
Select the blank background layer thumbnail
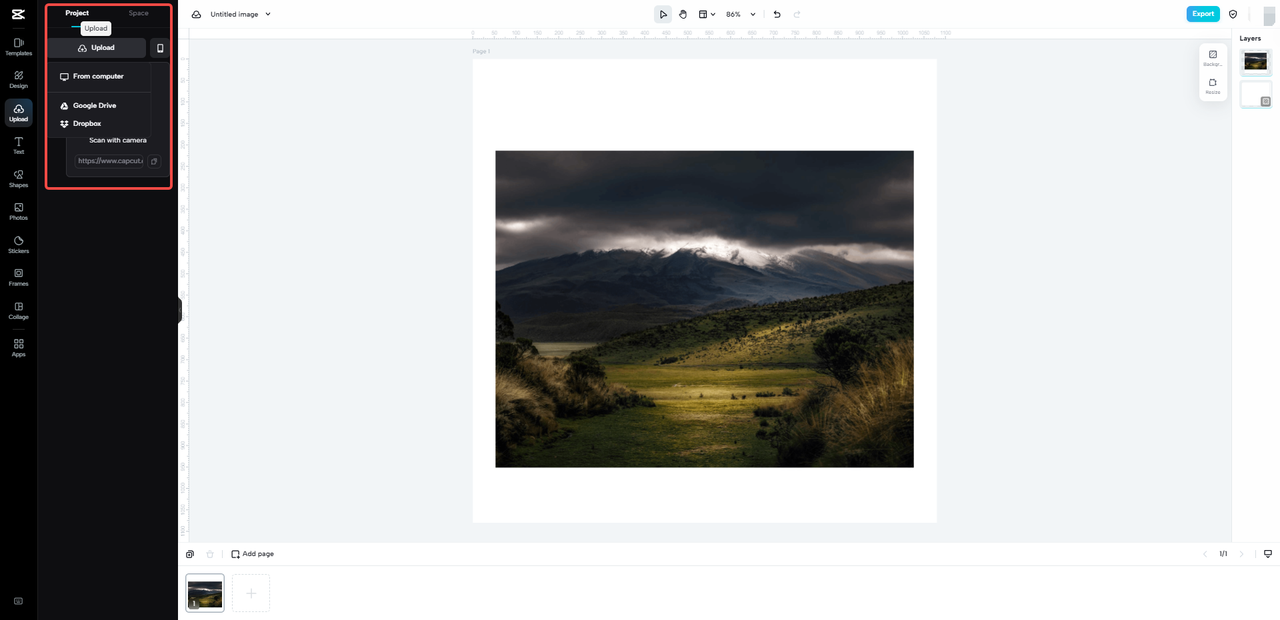click(1256, 94)
